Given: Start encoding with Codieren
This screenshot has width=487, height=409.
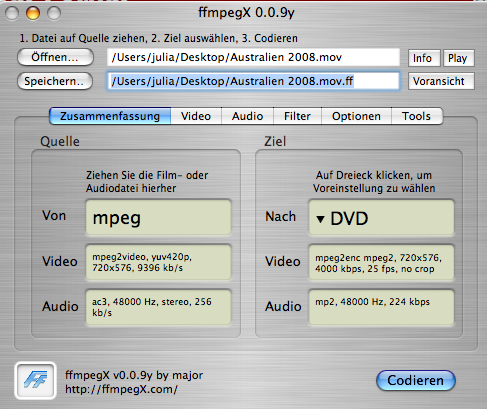Looking at the screenshot, I should click(x=416, y=380).
